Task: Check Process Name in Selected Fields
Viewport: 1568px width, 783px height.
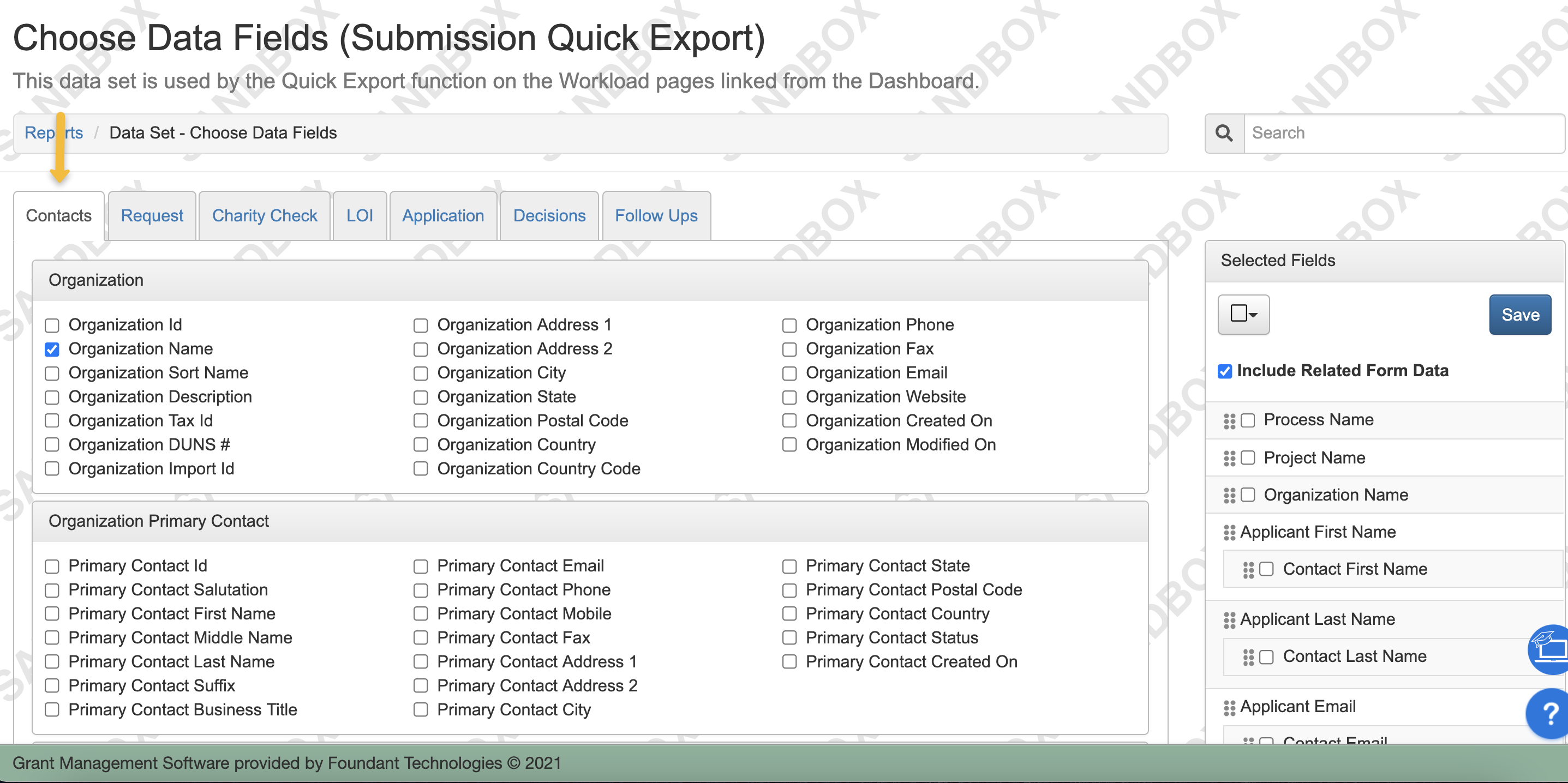Action: [1248, 420]
